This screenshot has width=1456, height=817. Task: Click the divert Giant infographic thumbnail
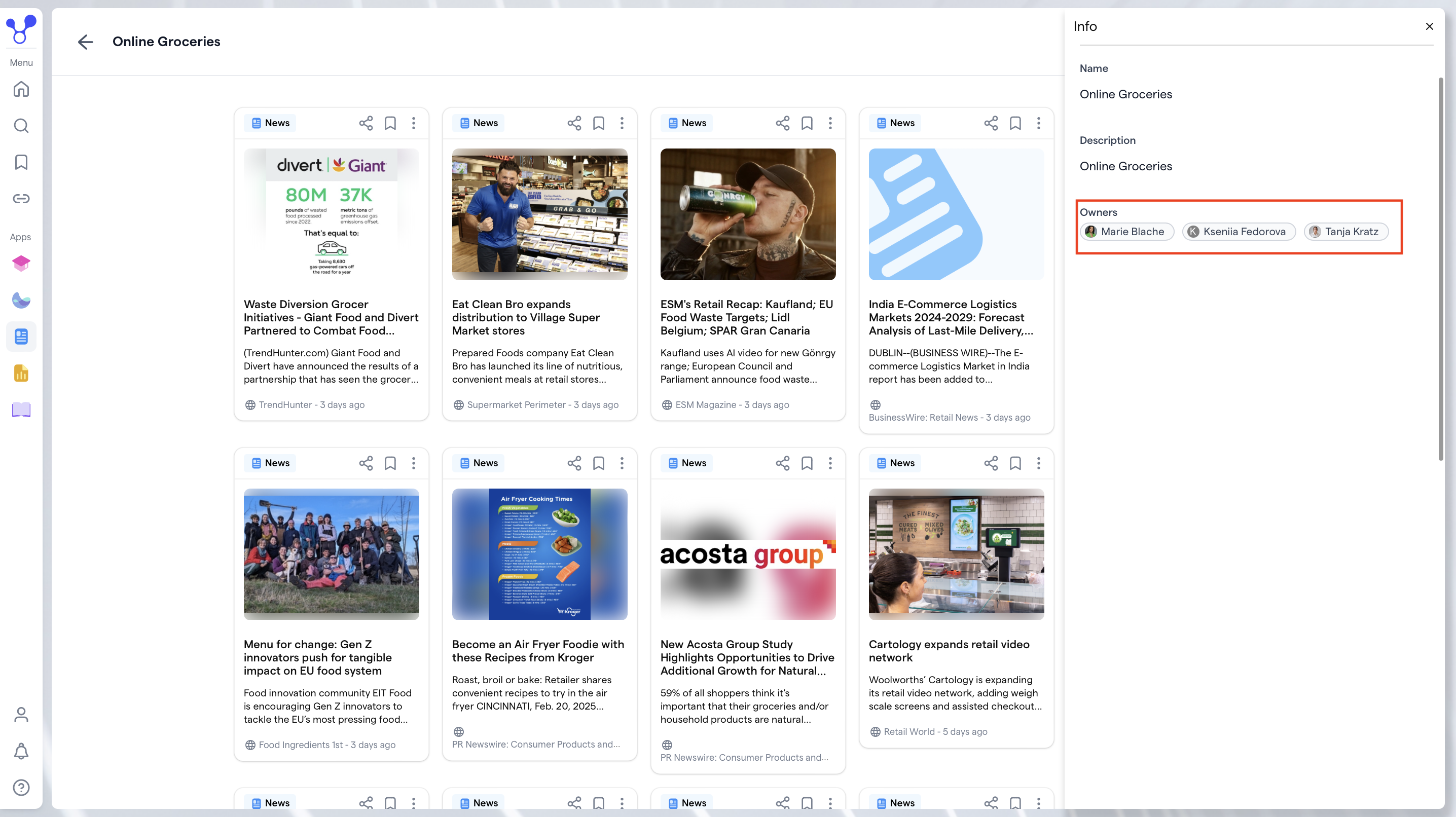click(331, 214)
